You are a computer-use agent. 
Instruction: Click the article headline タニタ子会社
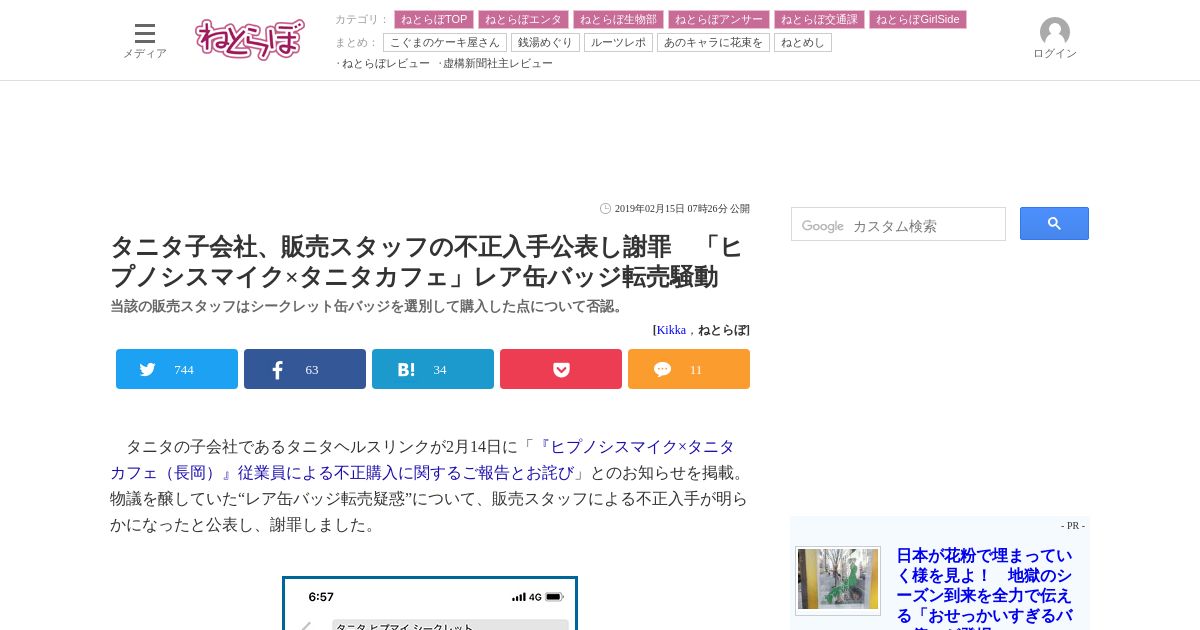click(426, 262)
